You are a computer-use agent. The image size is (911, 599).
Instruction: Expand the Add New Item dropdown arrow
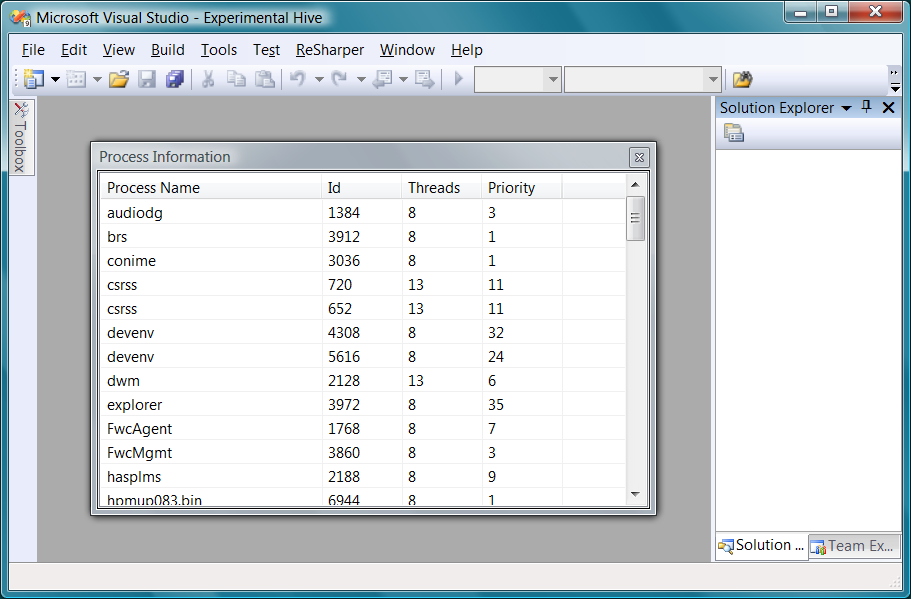(97, 79)
